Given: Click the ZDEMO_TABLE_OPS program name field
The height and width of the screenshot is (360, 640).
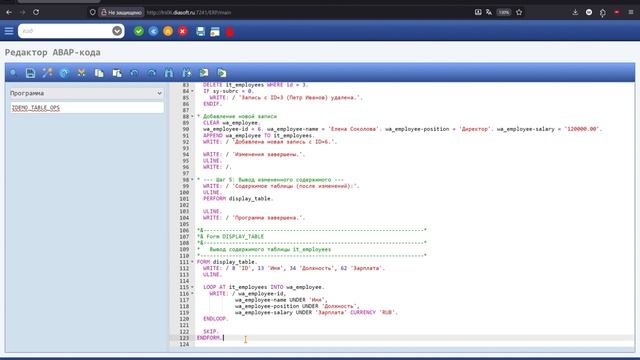Looking at the screenshot, I should pyautogui.click(x=87, y=108).
